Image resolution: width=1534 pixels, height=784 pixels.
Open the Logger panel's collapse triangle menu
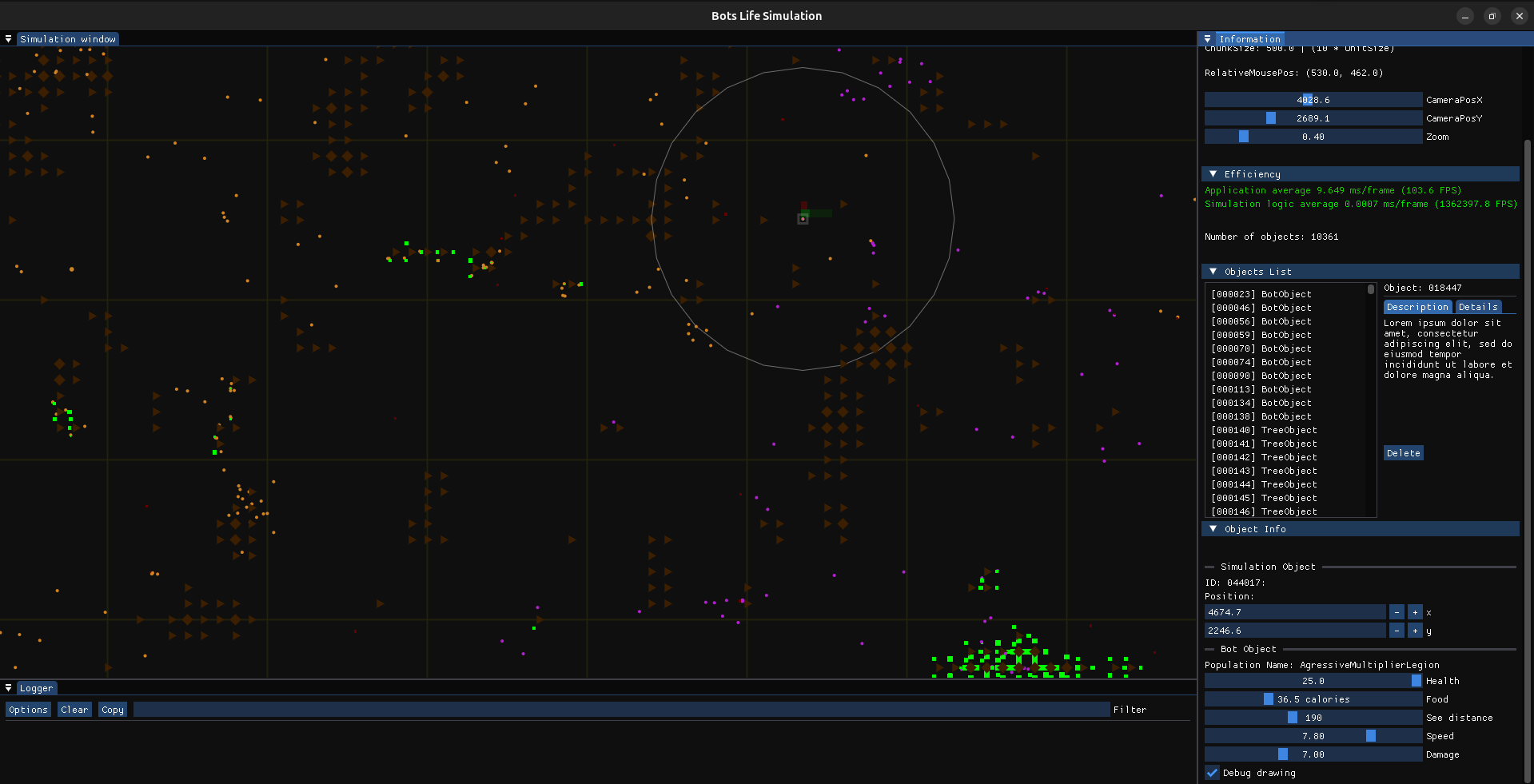click(x=7, y=687)
